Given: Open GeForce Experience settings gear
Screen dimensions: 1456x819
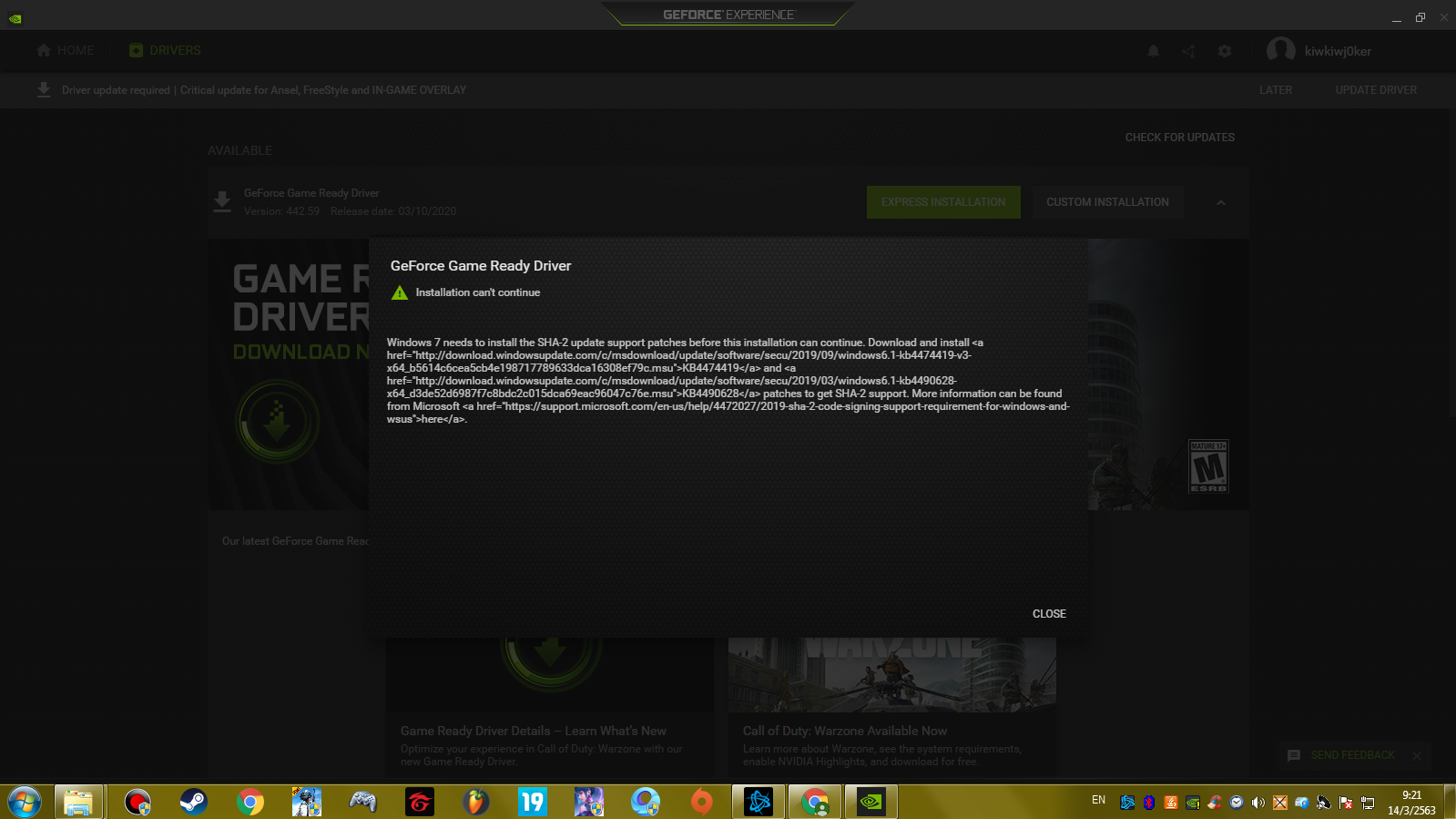Looking at the screenshot, I should point(1225,51).
